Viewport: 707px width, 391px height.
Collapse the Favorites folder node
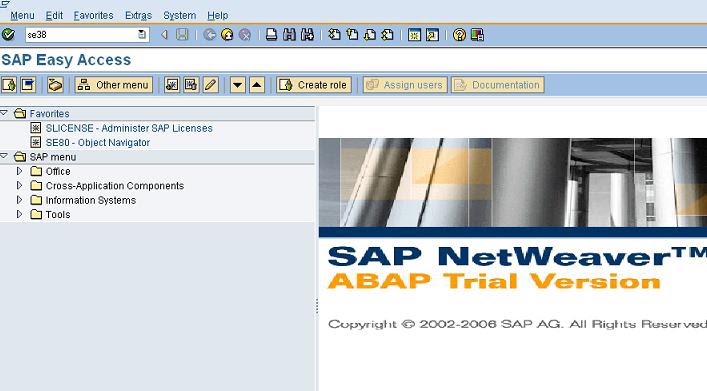tap(4, 113)
